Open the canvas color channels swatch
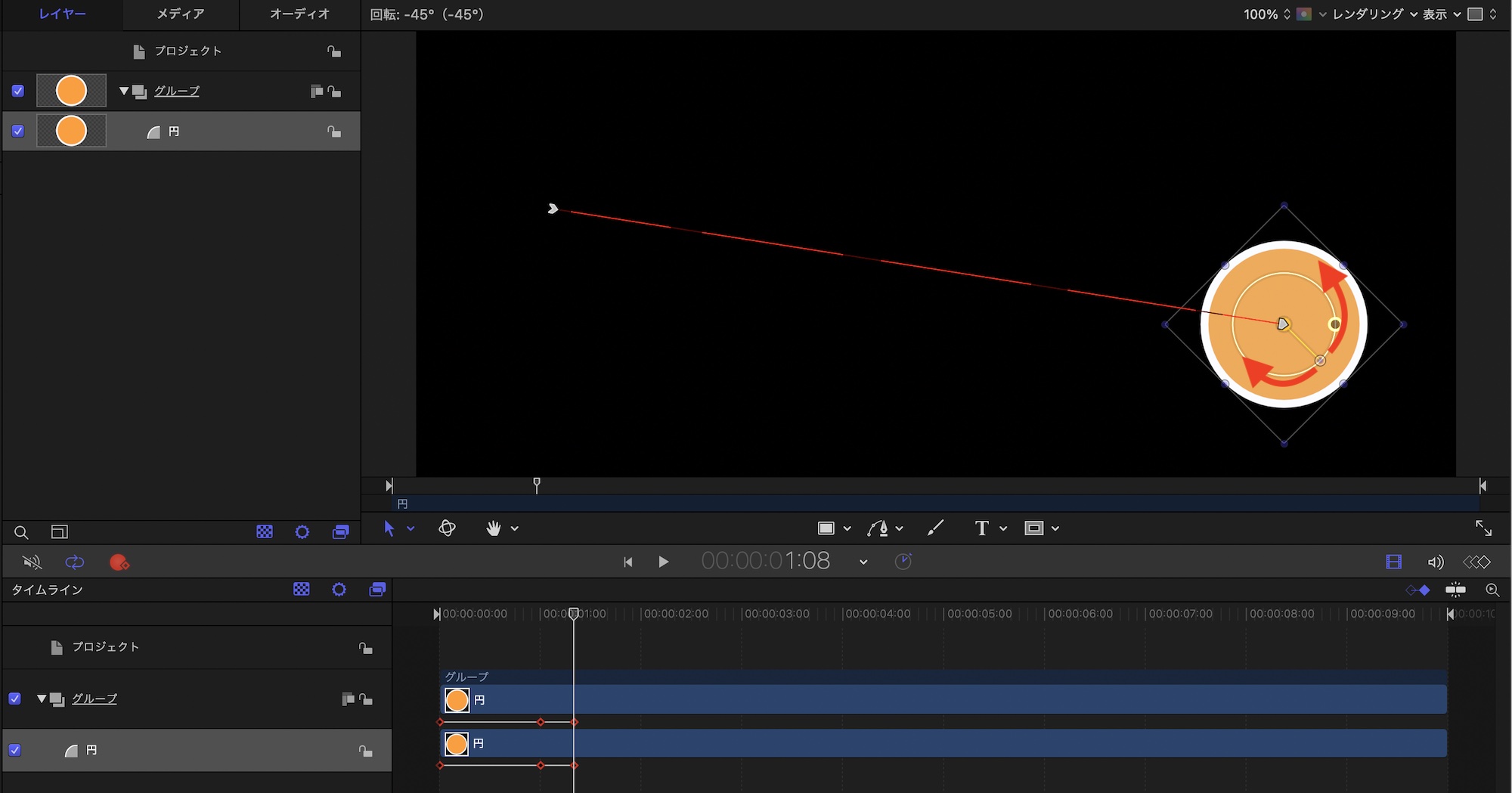The width and height of the screenshot is (1512, 793). [1304, 14]
